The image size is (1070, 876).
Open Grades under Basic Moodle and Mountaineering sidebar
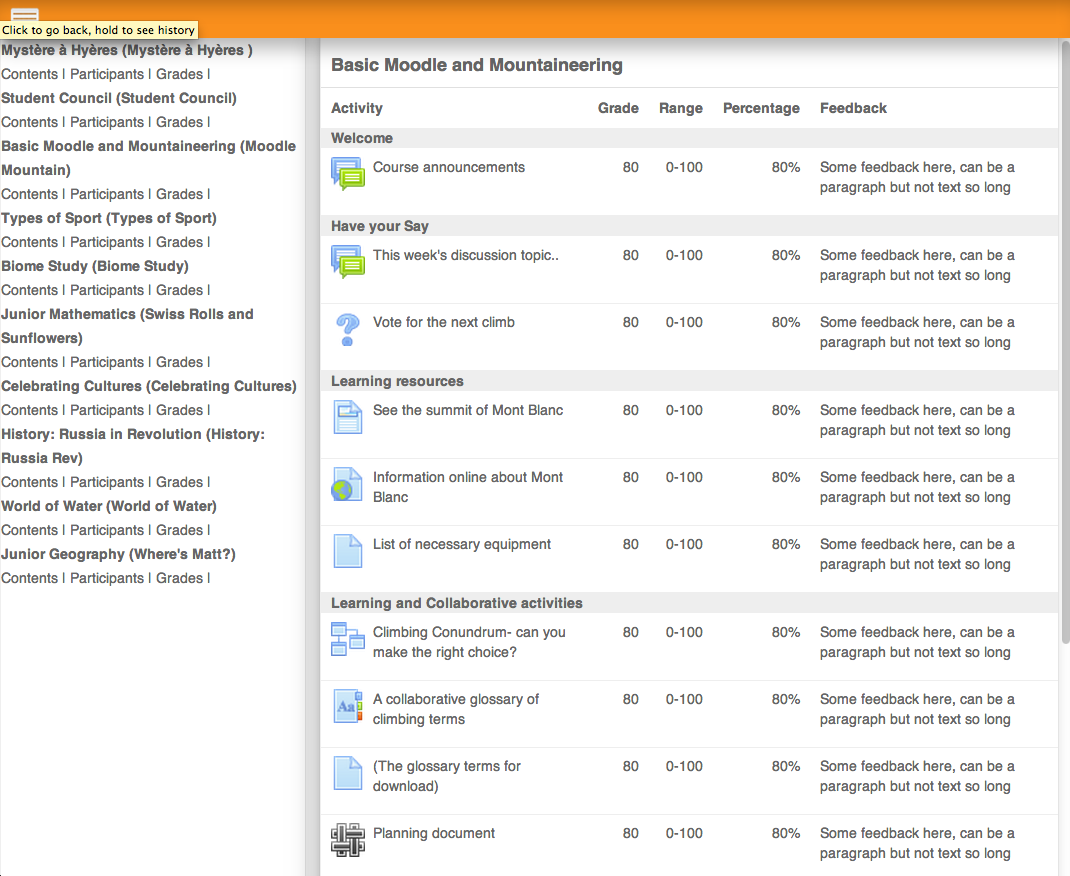(x=179, y=194)
